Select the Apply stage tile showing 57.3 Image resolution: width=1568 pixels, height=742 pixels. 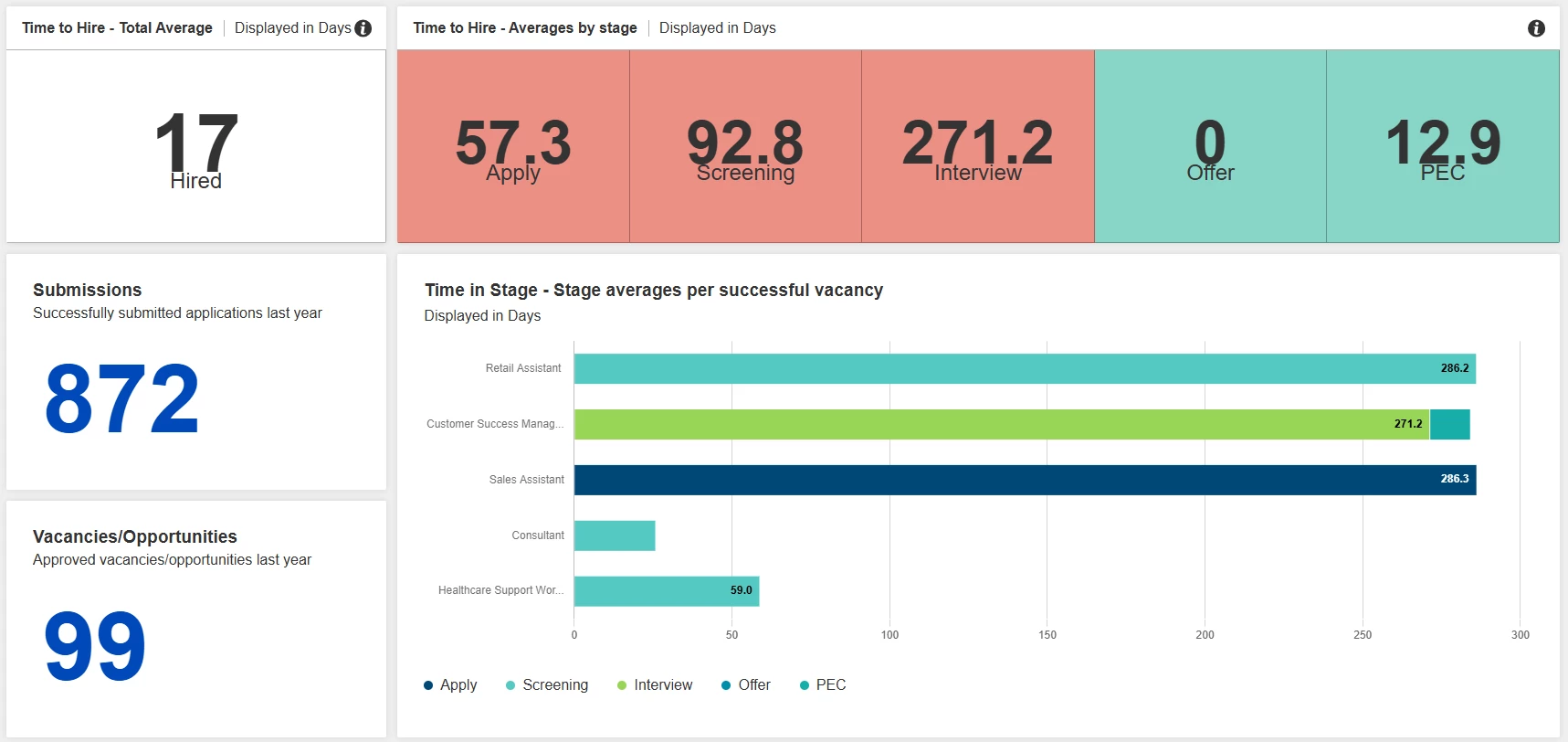point(513,146)
